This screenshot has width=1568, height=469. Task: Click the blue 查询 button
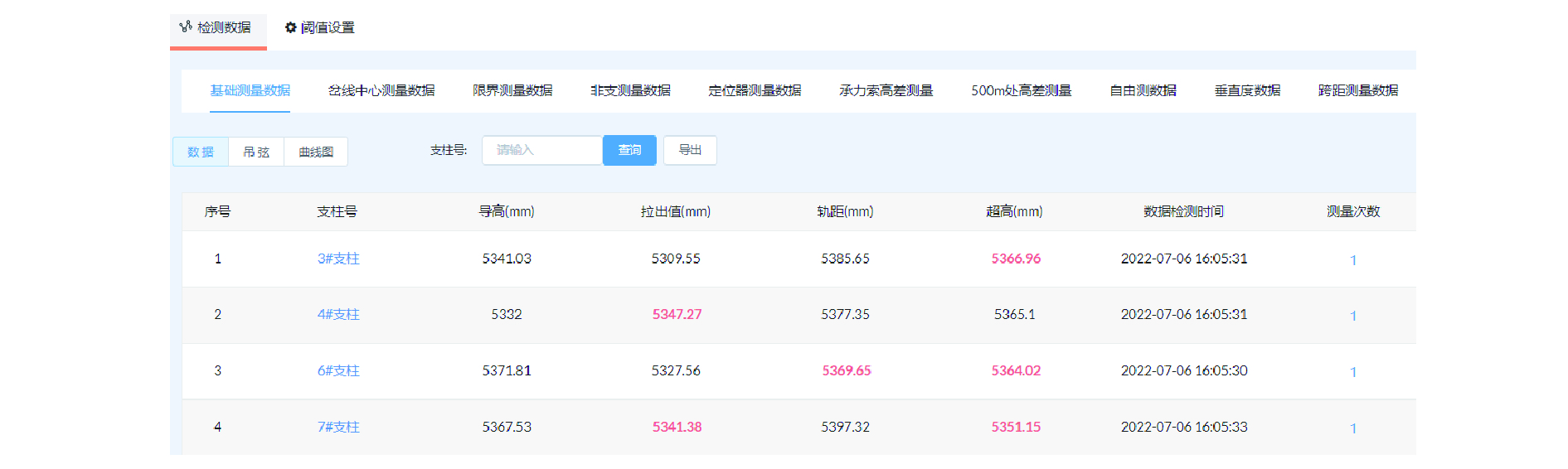(629, 150)
